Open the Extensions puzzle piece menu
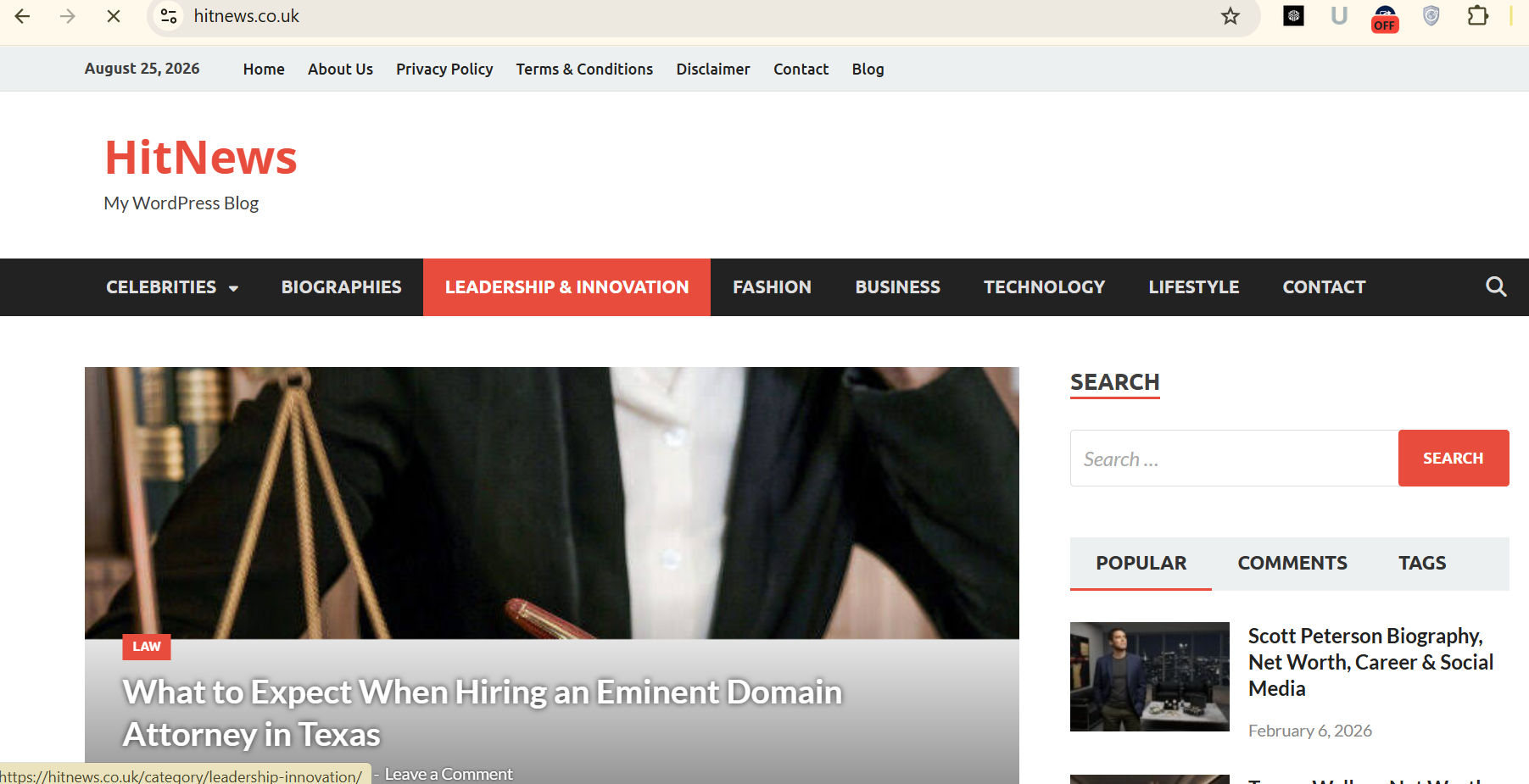The height and width of the screenshot is (784, 1529). click(x=1477, y=16)
